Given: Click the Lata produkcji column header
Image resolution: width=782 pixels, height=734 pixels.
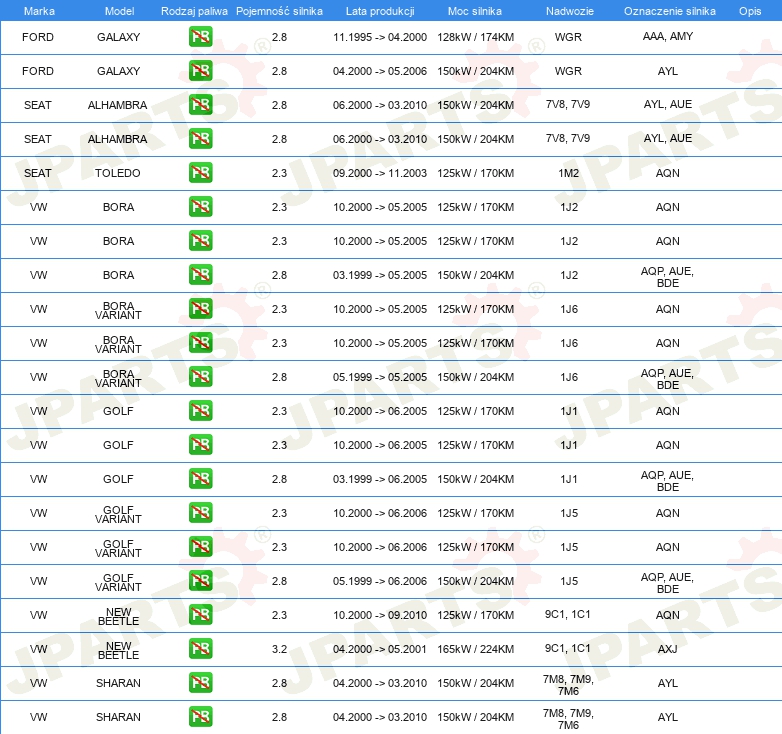Looking at the screenshot, I should [x=380, y=11].
